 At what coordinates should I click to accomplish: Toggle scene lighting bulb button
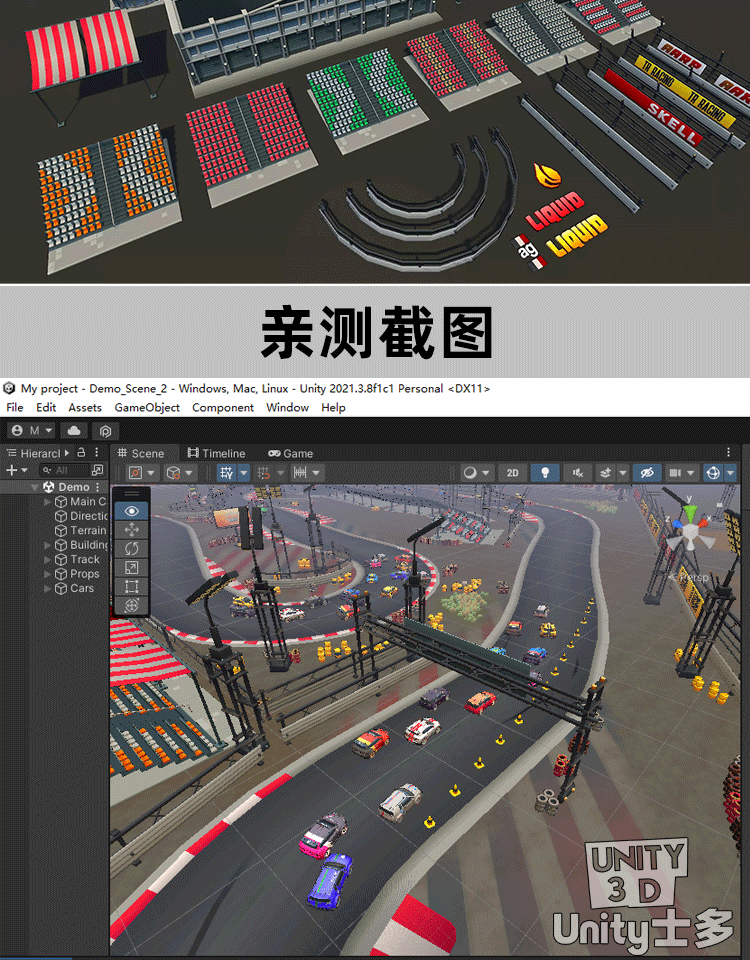pos(544,473)
